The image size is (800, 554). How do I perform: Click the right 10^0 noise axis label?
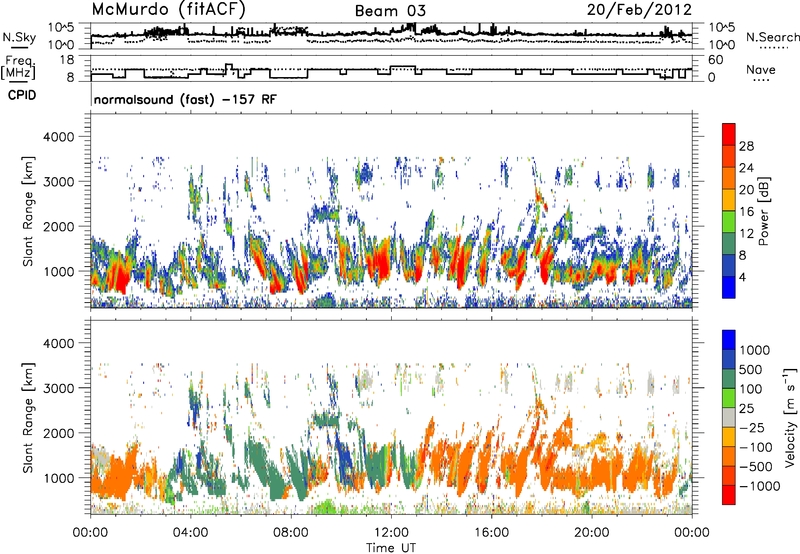(x=722, y=45)
